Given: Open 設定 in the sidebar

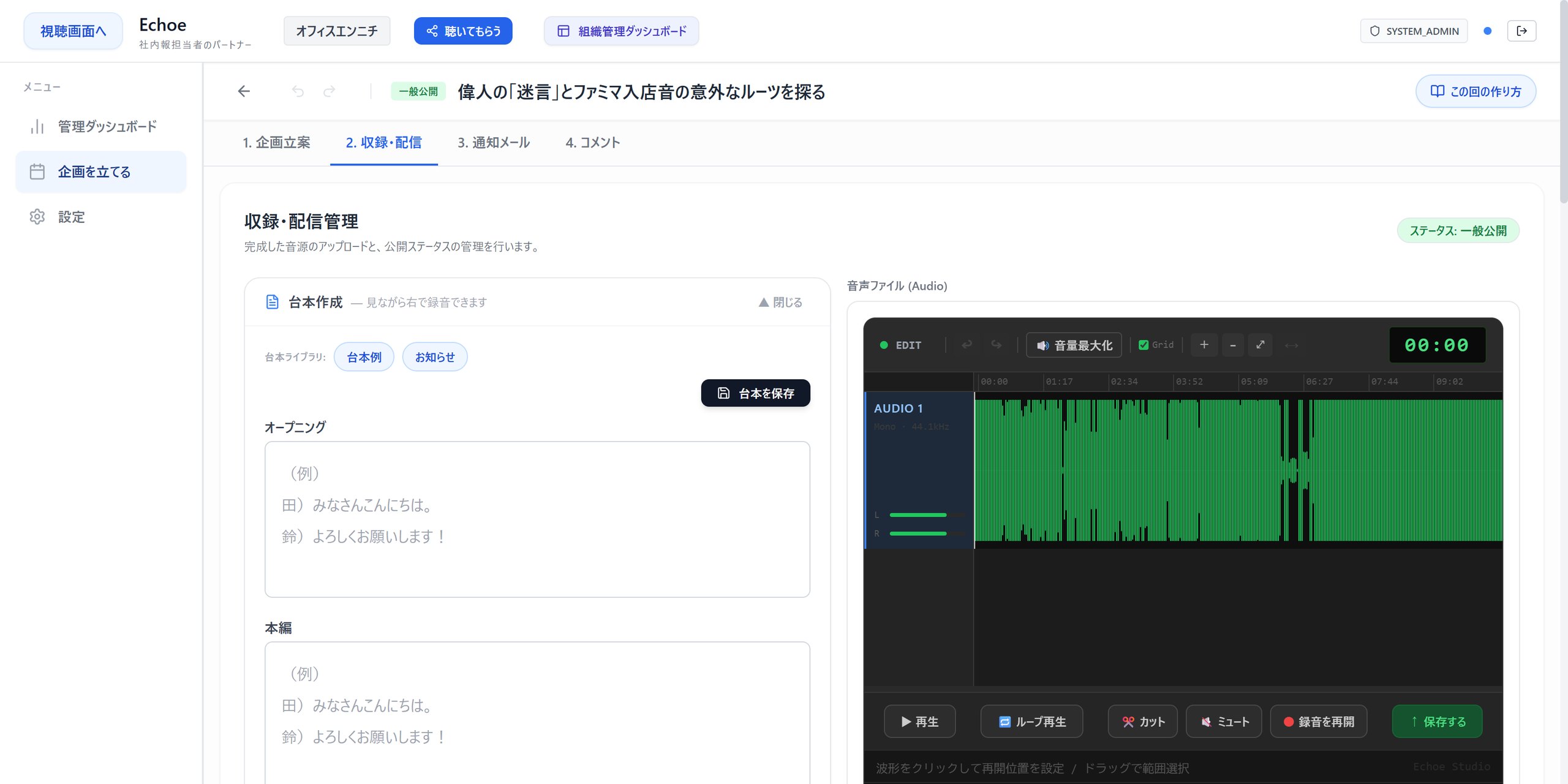Looking at the screenshot, I should (101, 217).
